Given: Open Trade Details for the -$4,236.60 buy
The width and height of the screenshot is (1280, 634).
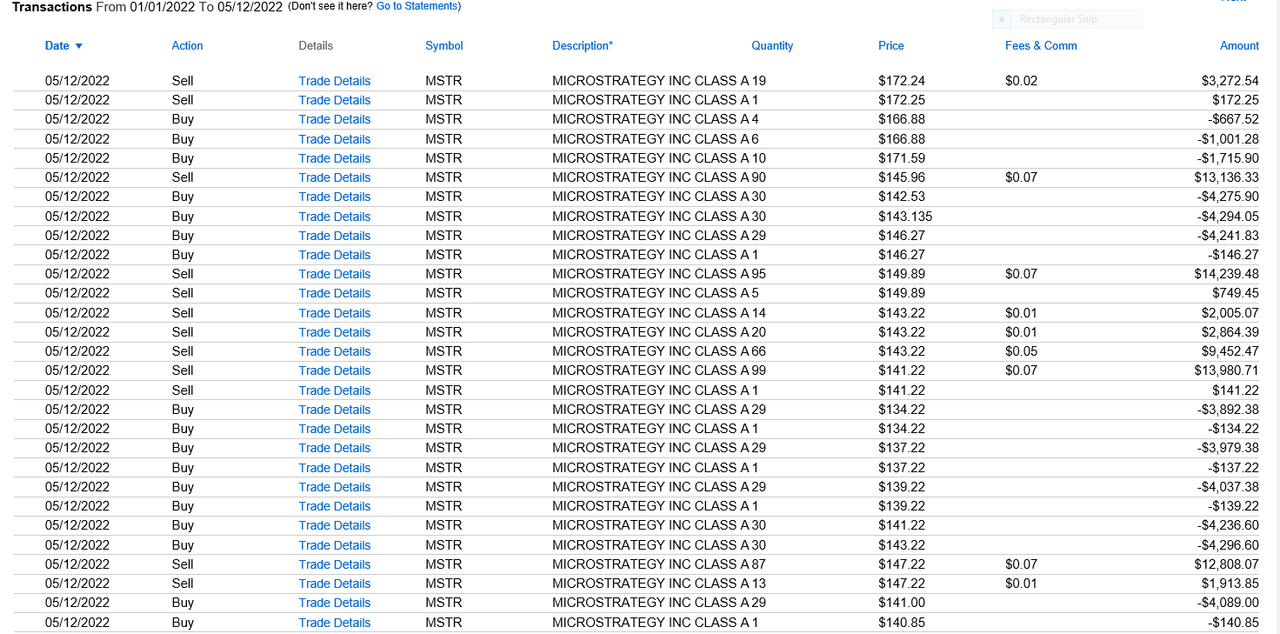Looking at the screenshot, I should pos(334,525).
